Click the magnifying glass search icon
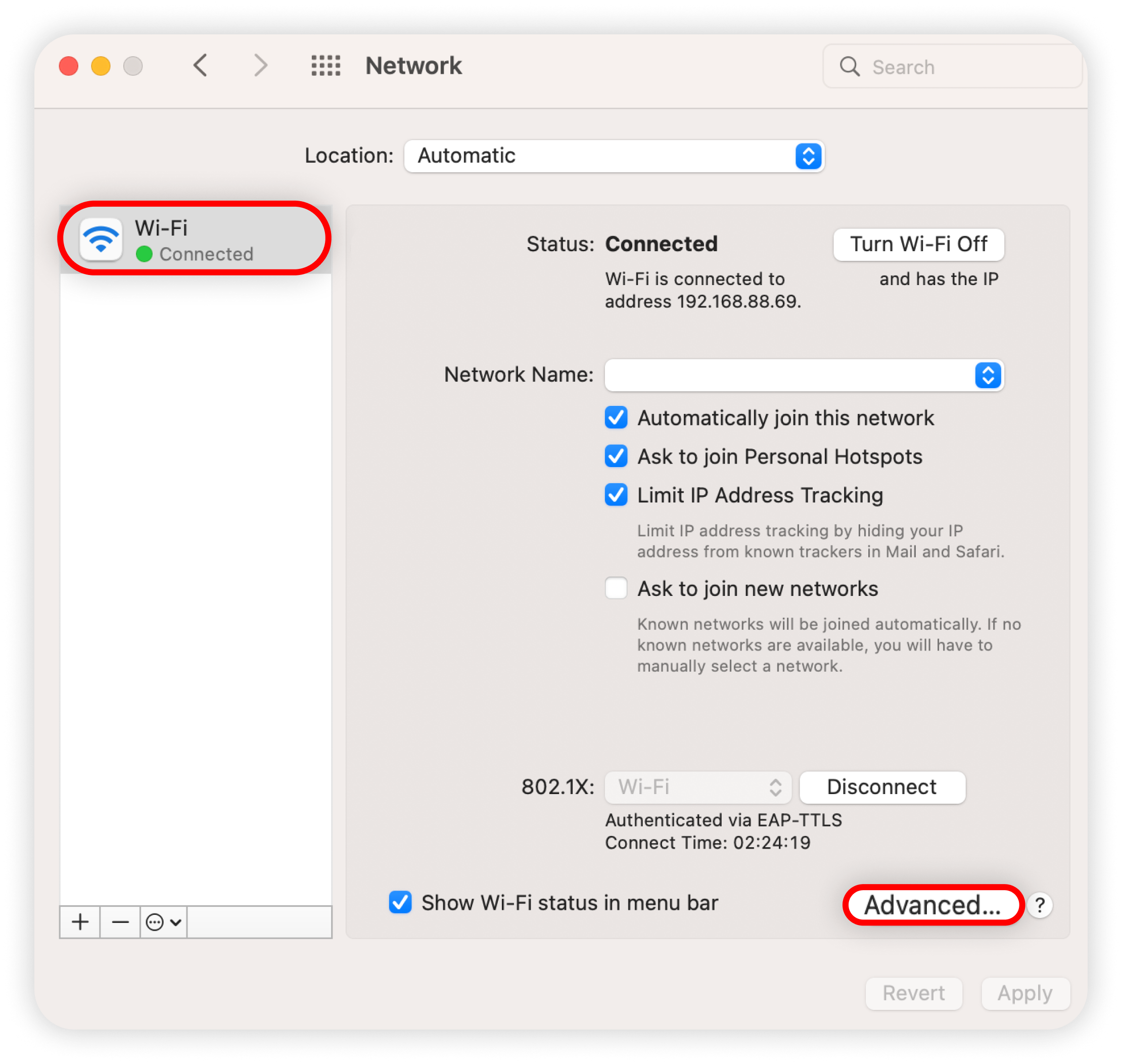The image size is (1122, 1064). click(849, 66)
